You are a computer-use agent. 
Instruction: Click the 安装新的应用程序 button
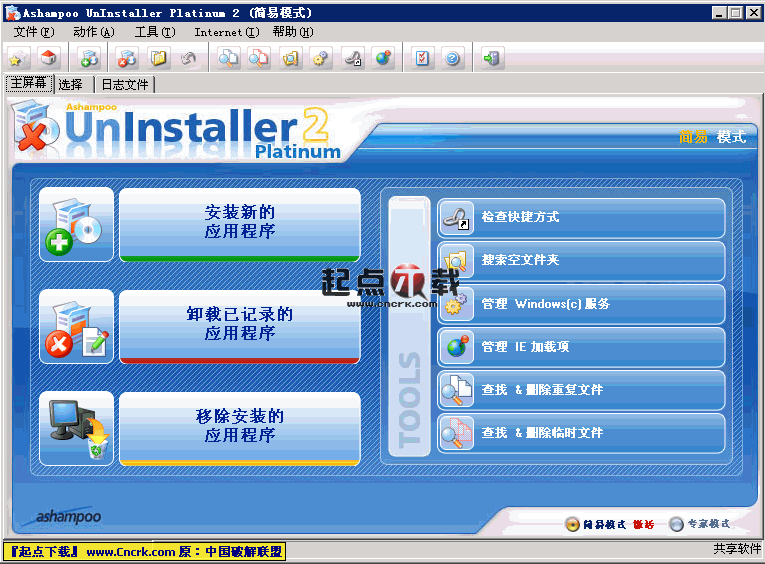(240, 225)
